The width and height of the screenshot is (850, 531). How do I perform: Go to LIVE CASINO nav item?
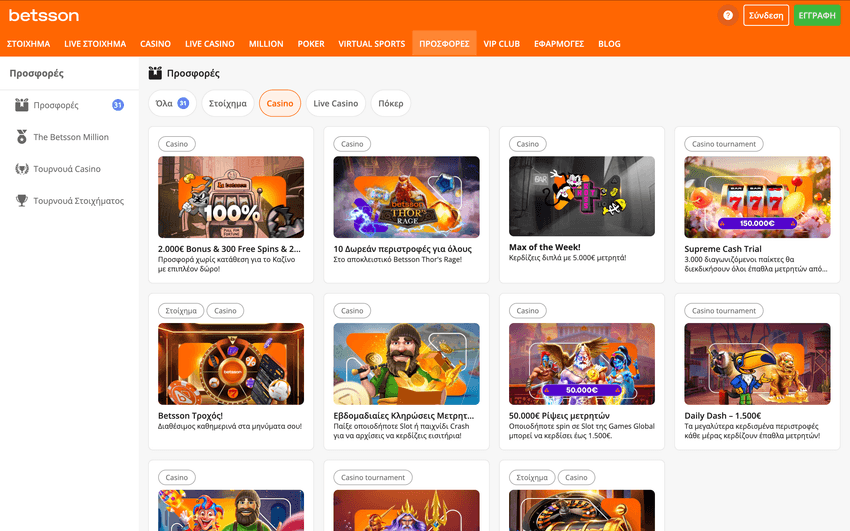point(210,44)
